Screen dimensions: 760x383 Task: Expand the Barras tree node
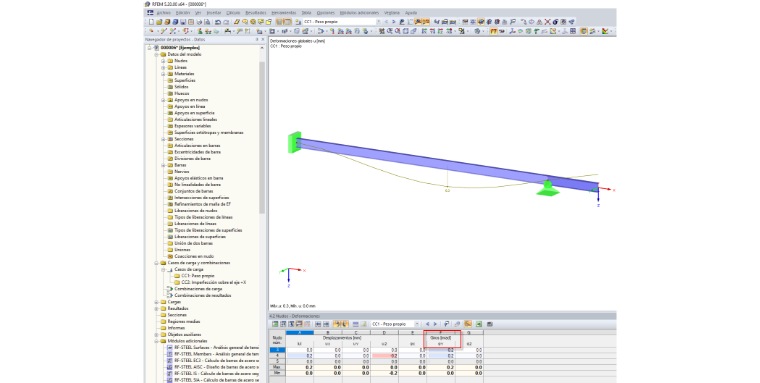point(163,165)
